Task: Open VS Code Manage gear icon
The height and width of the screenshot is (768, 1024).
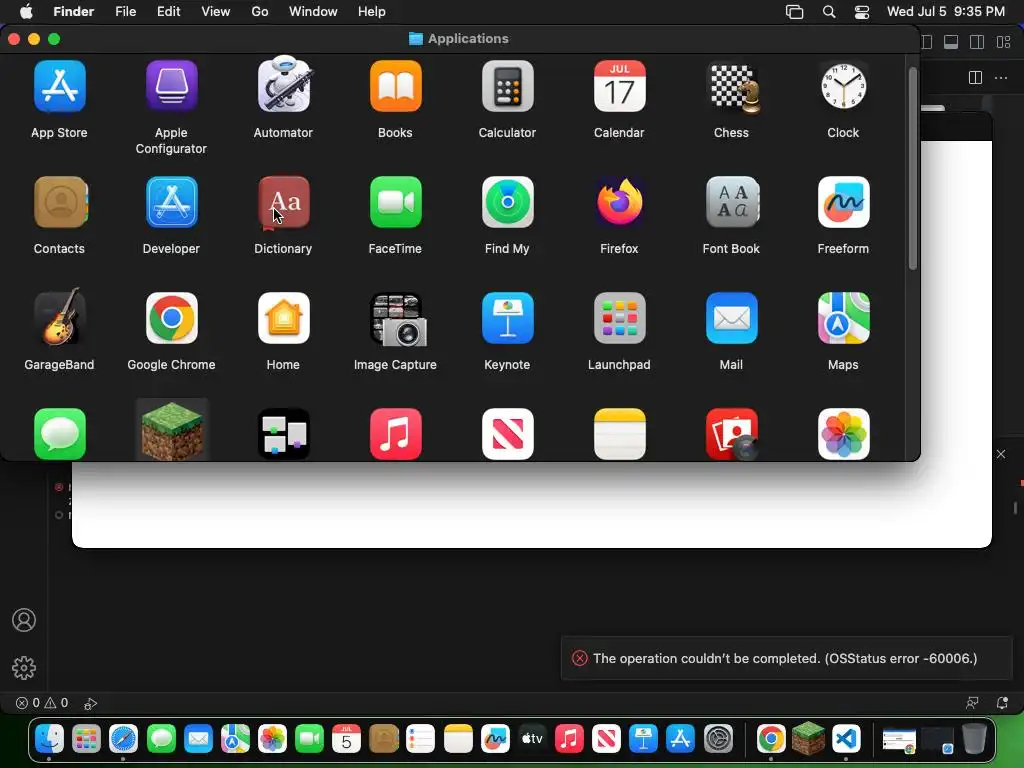Action: tap(24, 667)
